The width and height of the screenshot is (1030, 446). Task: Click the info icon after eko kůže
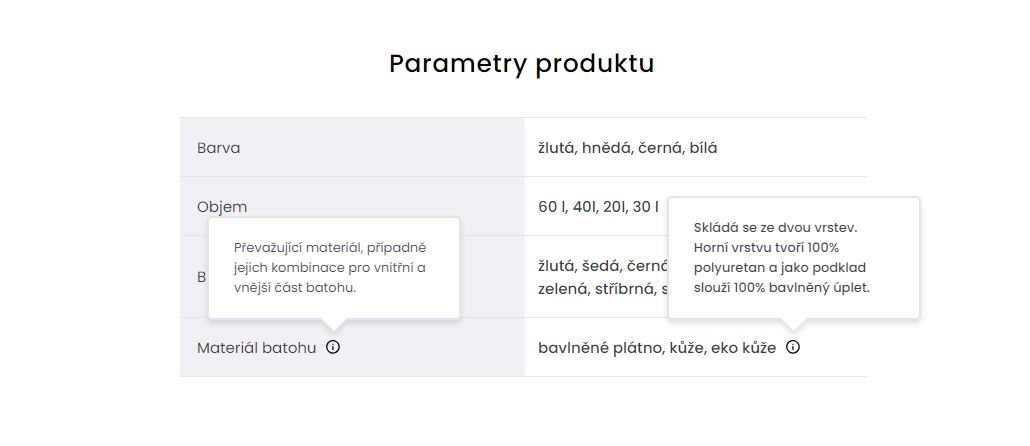tap(793, 347)
